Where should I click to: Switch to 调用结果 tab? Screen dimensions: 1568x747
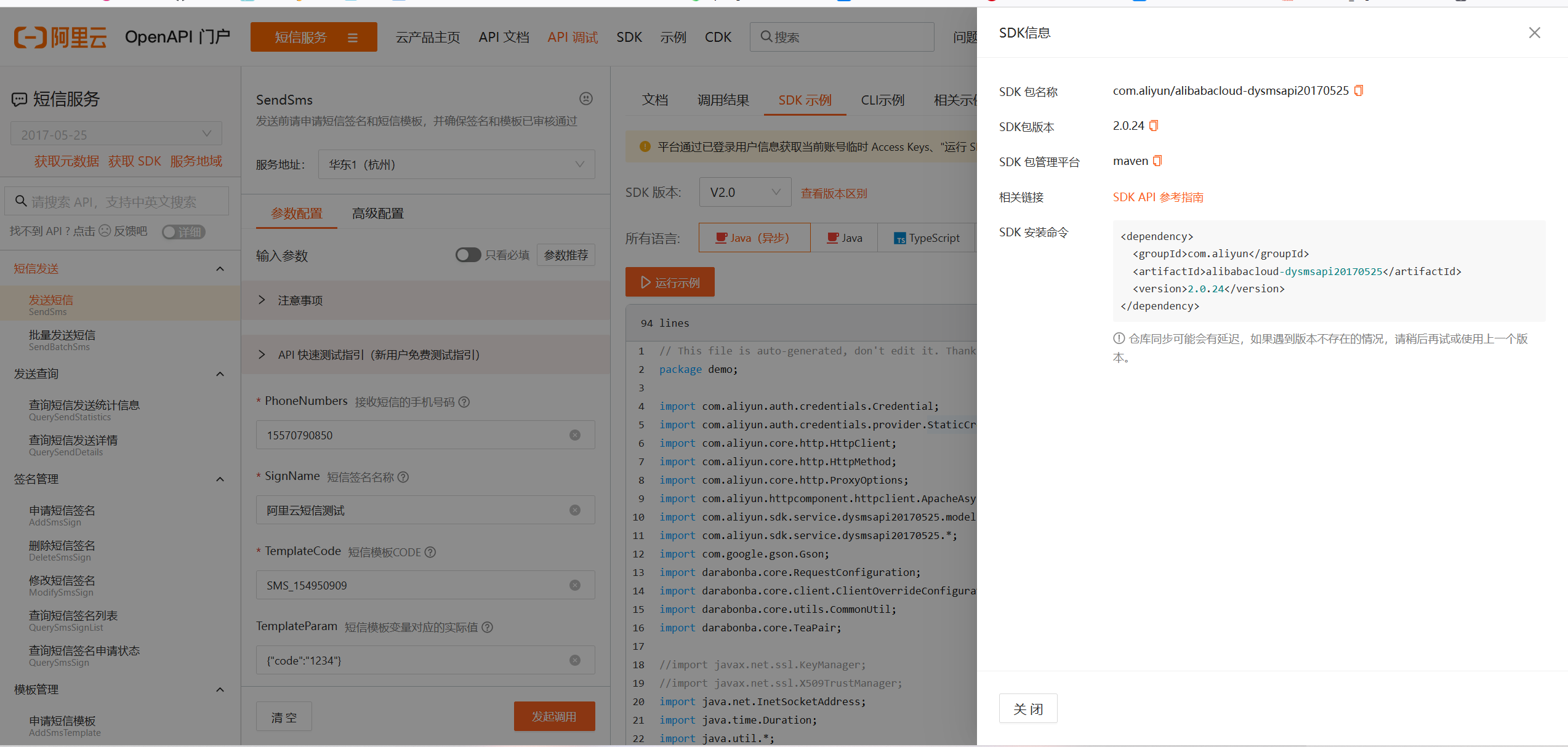(x=723, y=100)
